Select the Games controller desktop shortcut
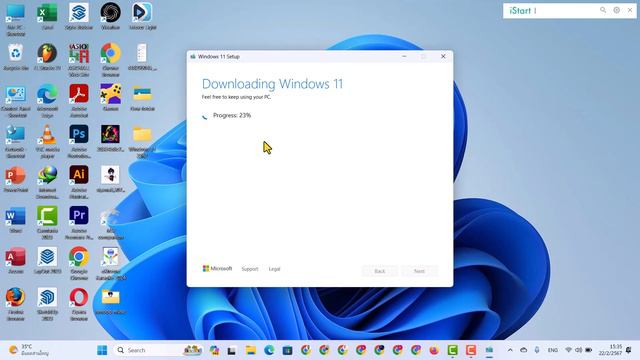This screenshot has width=640, height=360. click(x=111, y=98)
